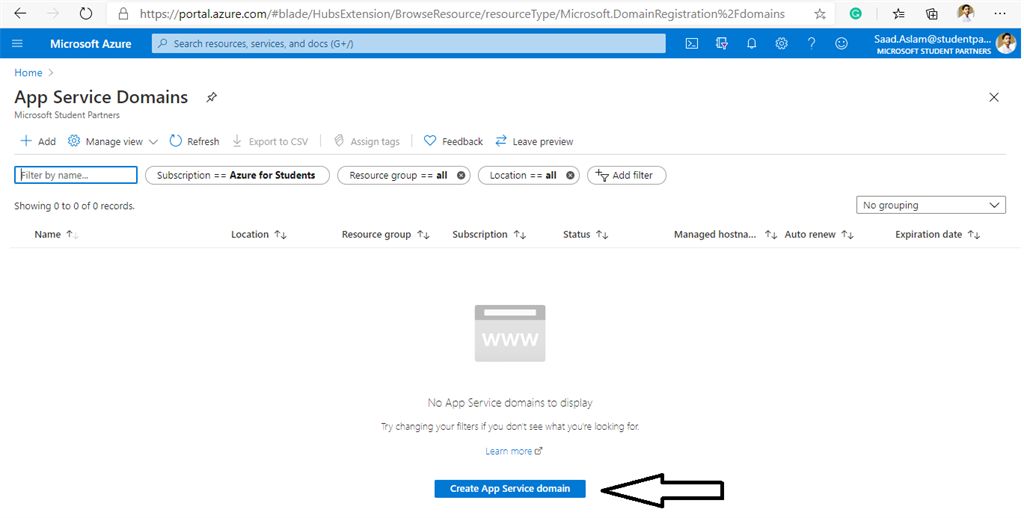Focus Azure search resources box

pos(409,44)
